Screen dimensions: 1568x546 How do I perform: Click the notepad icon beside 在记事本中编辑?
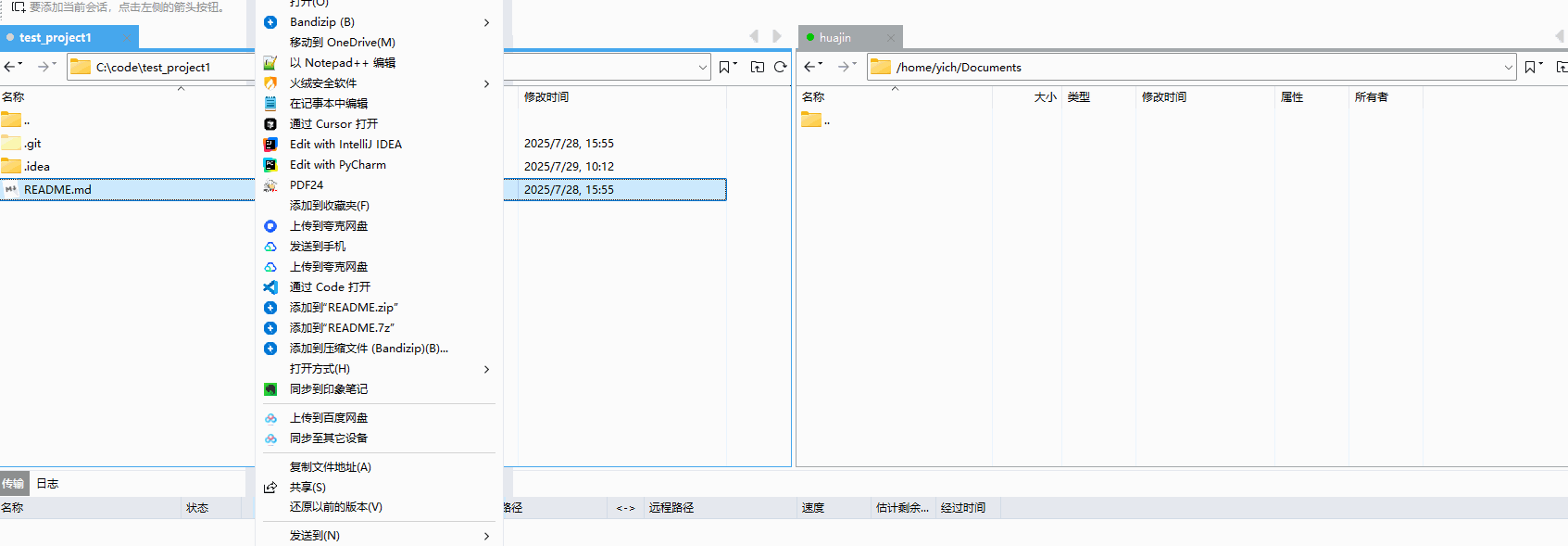click(x=270, y=104)
